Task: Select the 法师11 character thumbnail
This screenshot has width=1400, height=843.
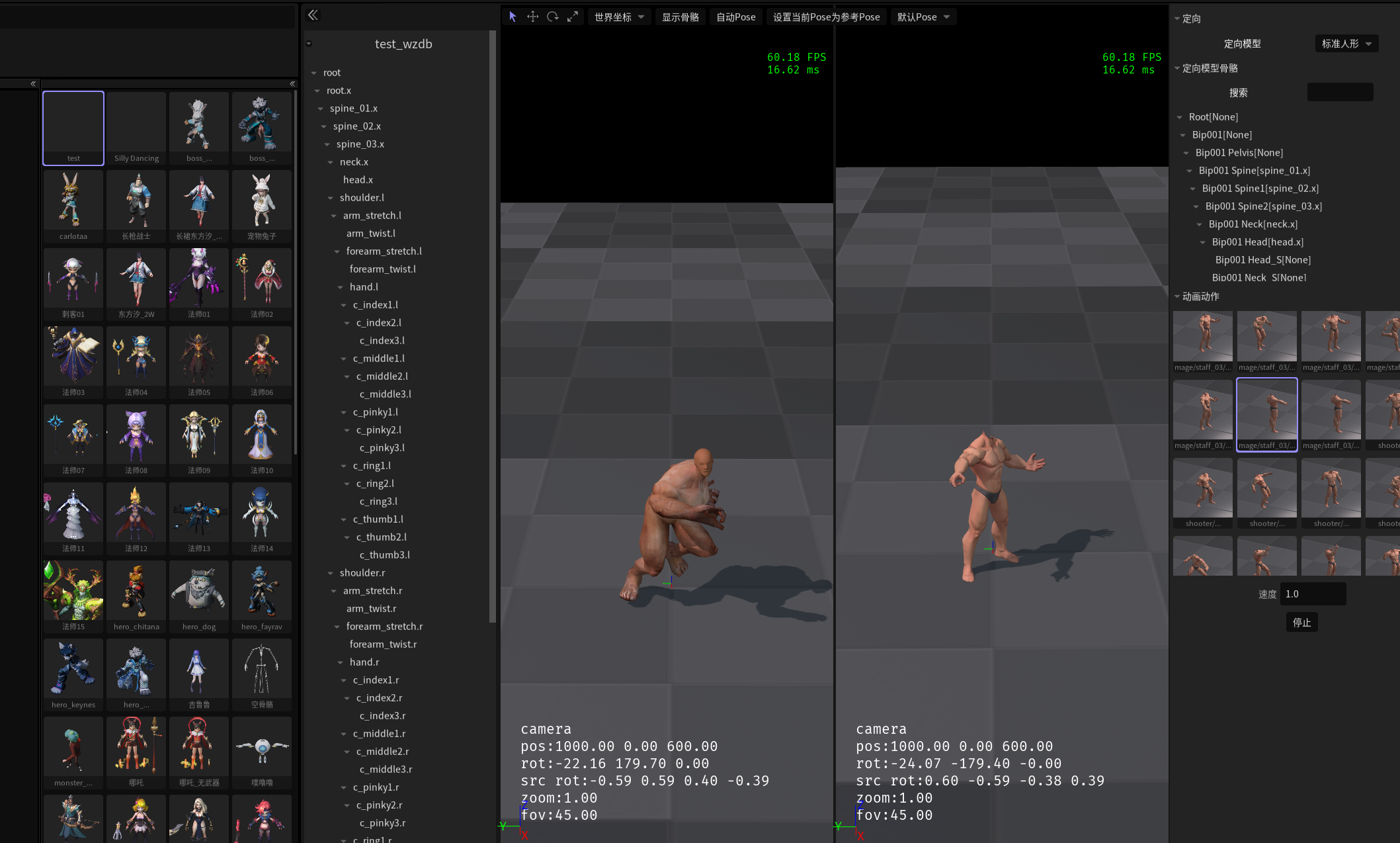Action: tap(73, 519)
